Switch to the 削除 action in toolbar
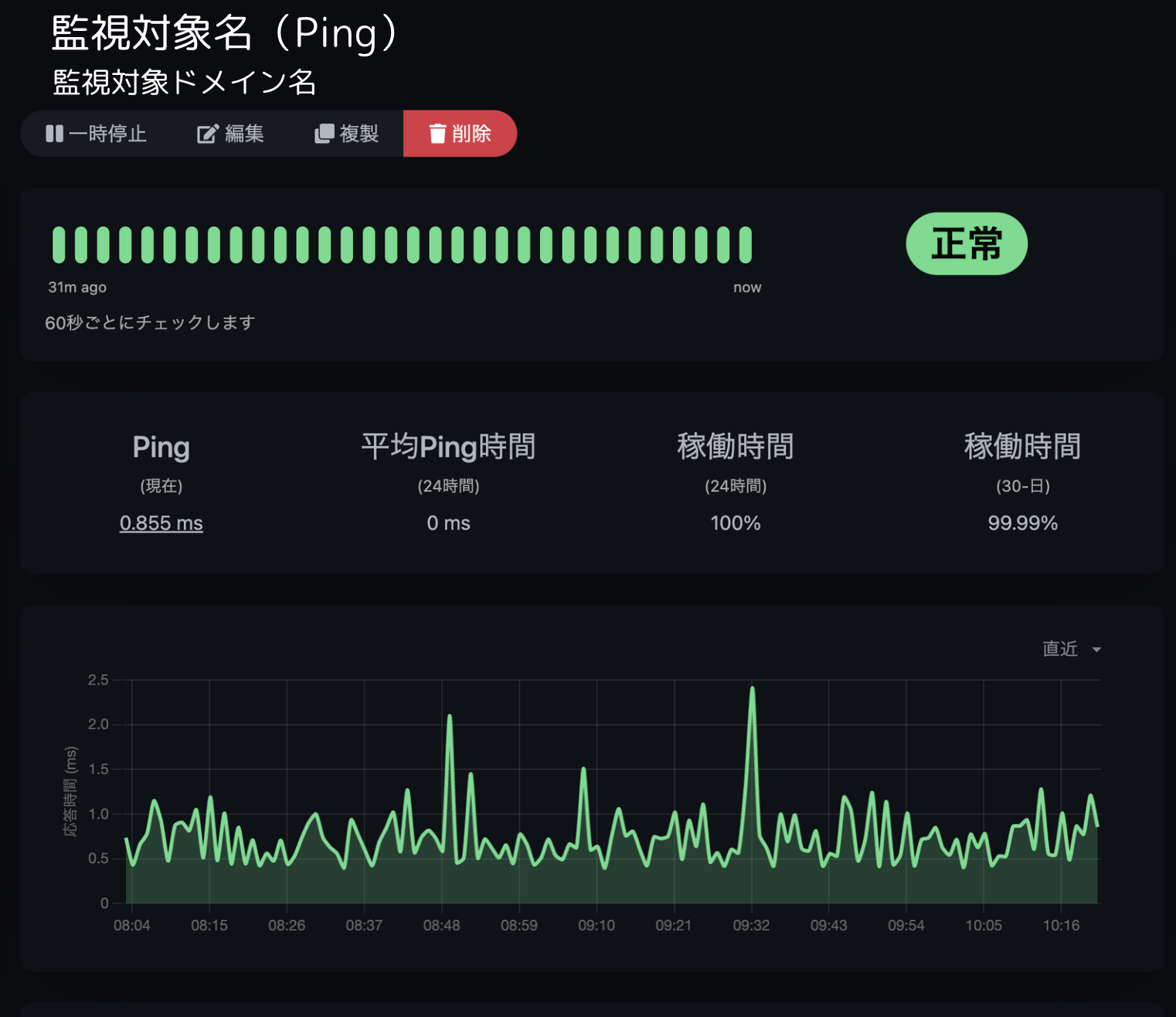 (461, 133)
